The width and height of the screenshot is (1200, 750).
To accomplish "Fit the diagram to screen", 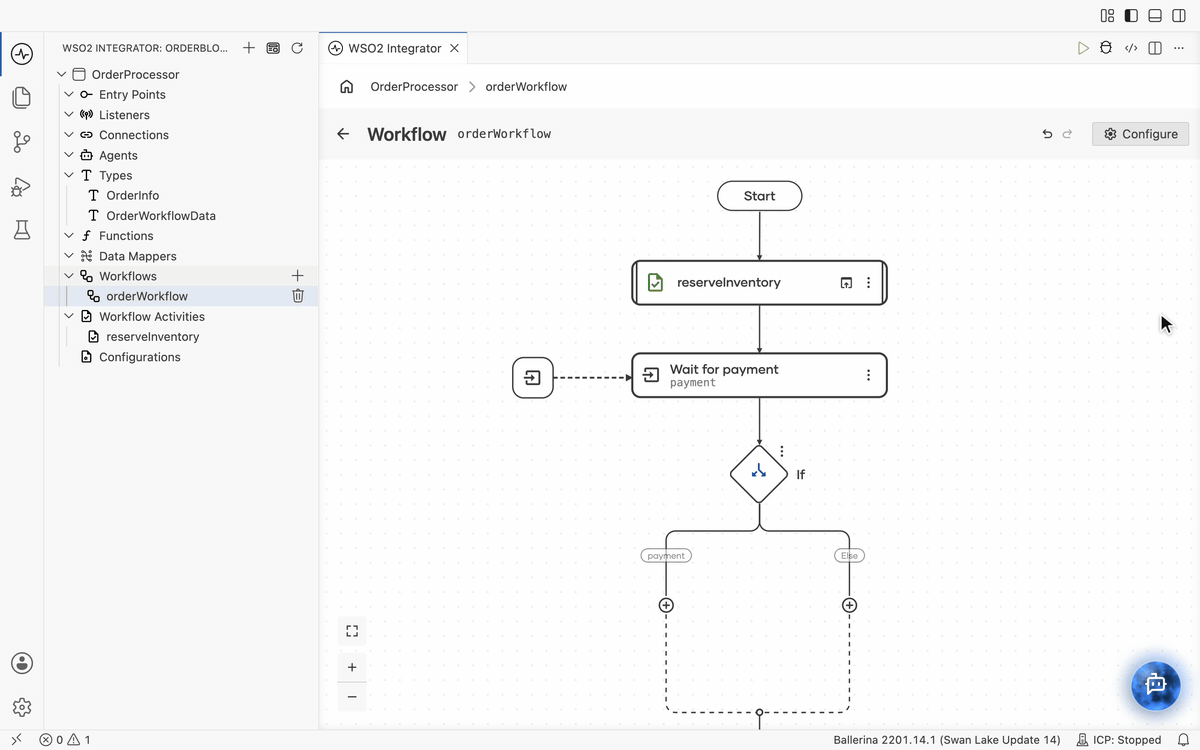I will tap(352, 631).
